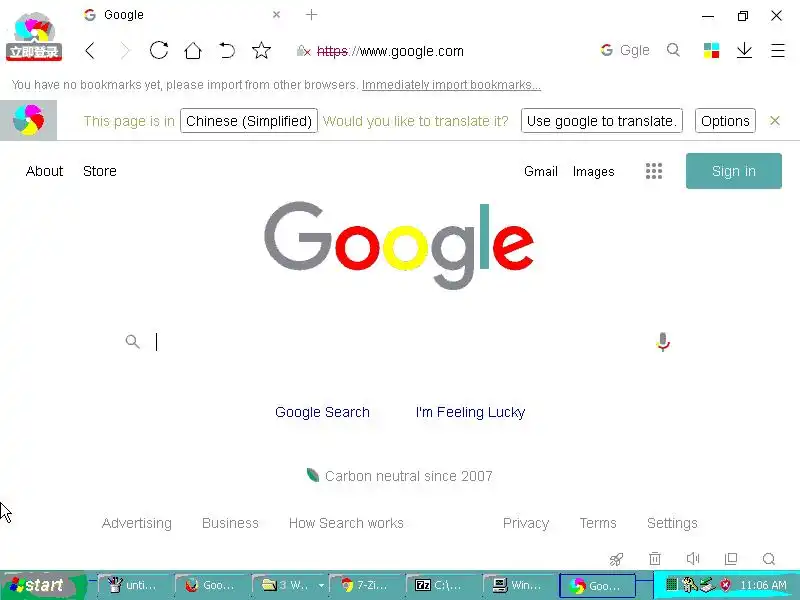Open the Chinese (Simplified) language dropdown
Image resolution: width=800 pixels, height=600 pixels.
pyautogui.click(x=249, y=121)
